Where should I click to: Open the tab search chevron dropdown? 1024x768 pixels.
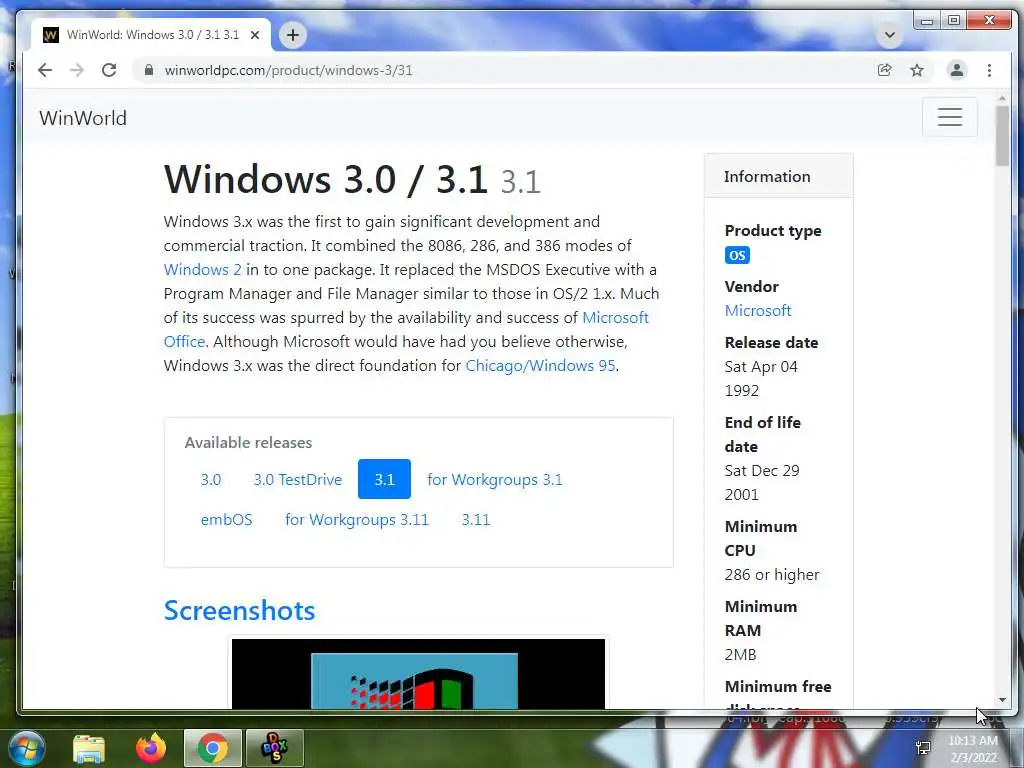coord(889,35)
